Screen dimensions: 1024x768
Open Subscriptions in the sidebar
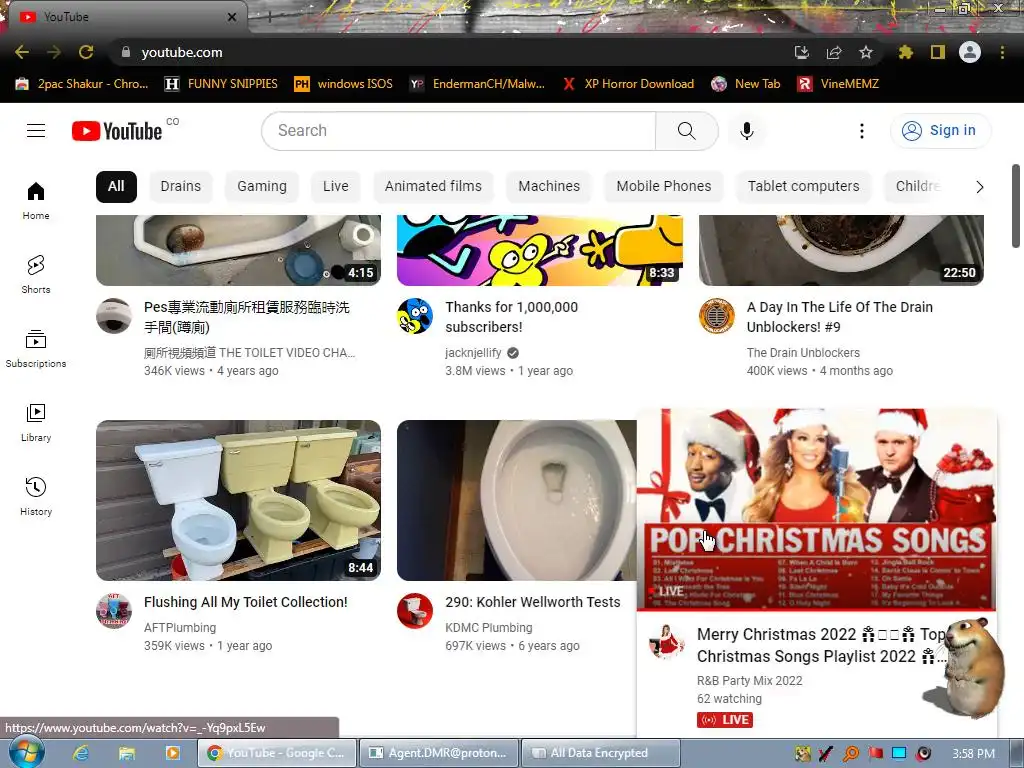(x=36, y=349)
